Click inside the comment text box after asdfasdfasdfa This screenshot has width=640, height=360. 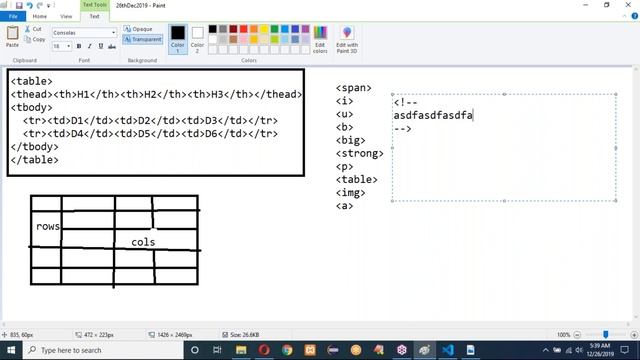pyautogui.click(x=473, y=116)
